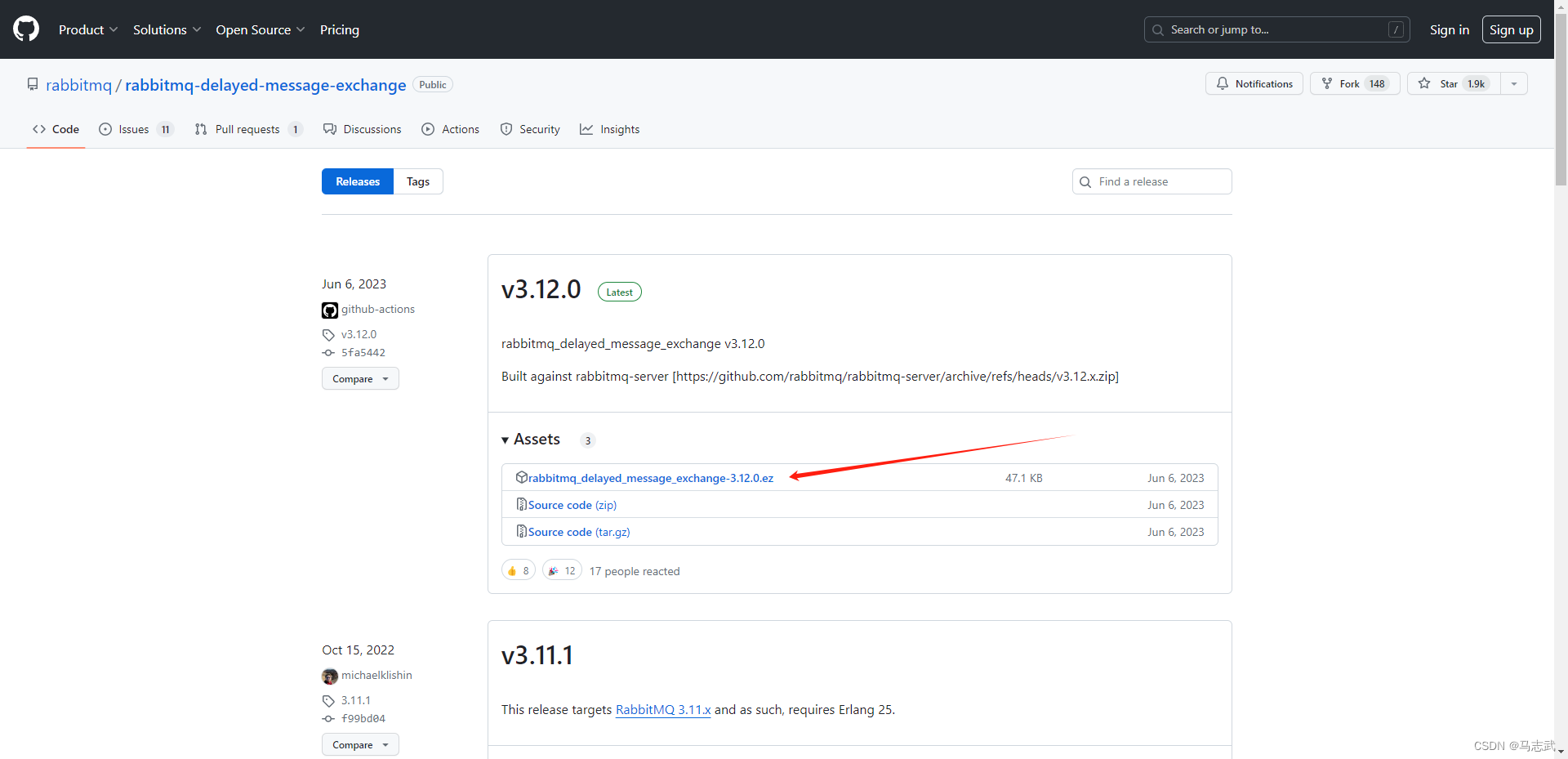Screen dimensions: 1568x759
Task: Click the thumbs up reaction with 8
Action: 519,570
